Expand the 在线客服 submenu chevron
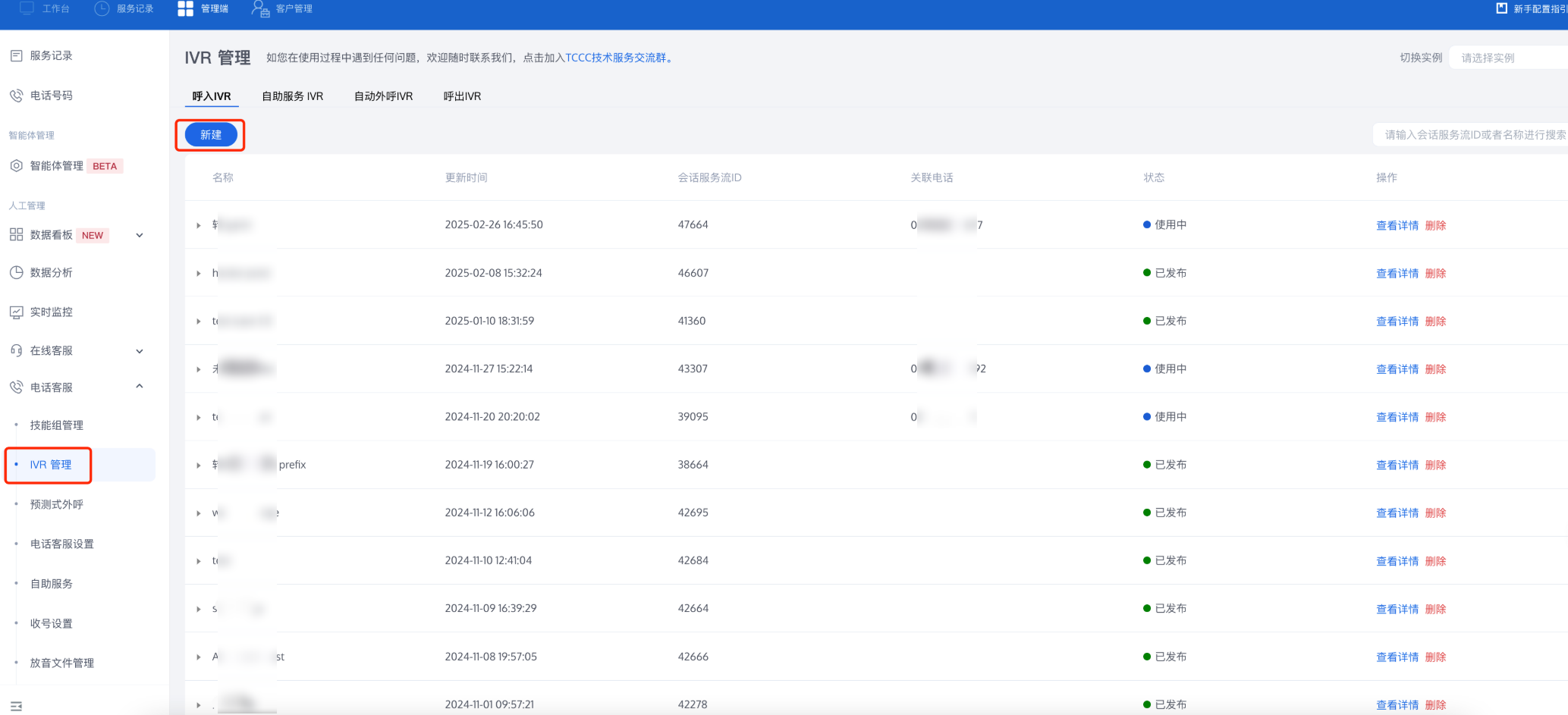The width and height of the screenshot is (1568, 715). click(x=140, y=351)
